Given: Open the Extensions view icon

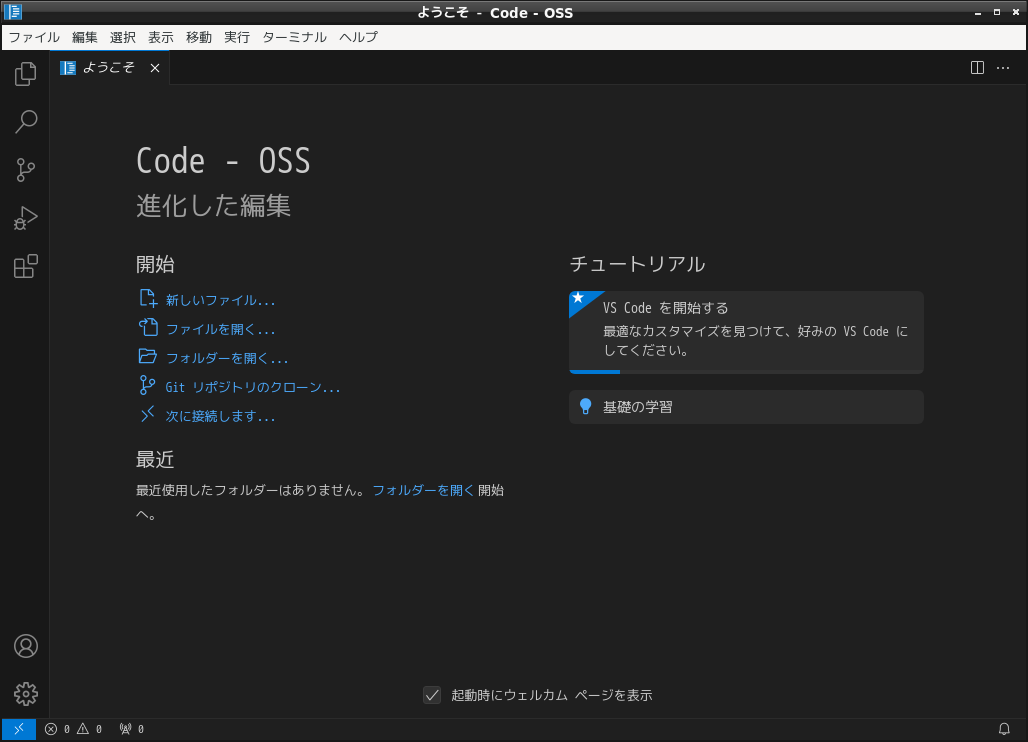Looking at the screenshot, I should pyautogui.click(x=25, y=266).
